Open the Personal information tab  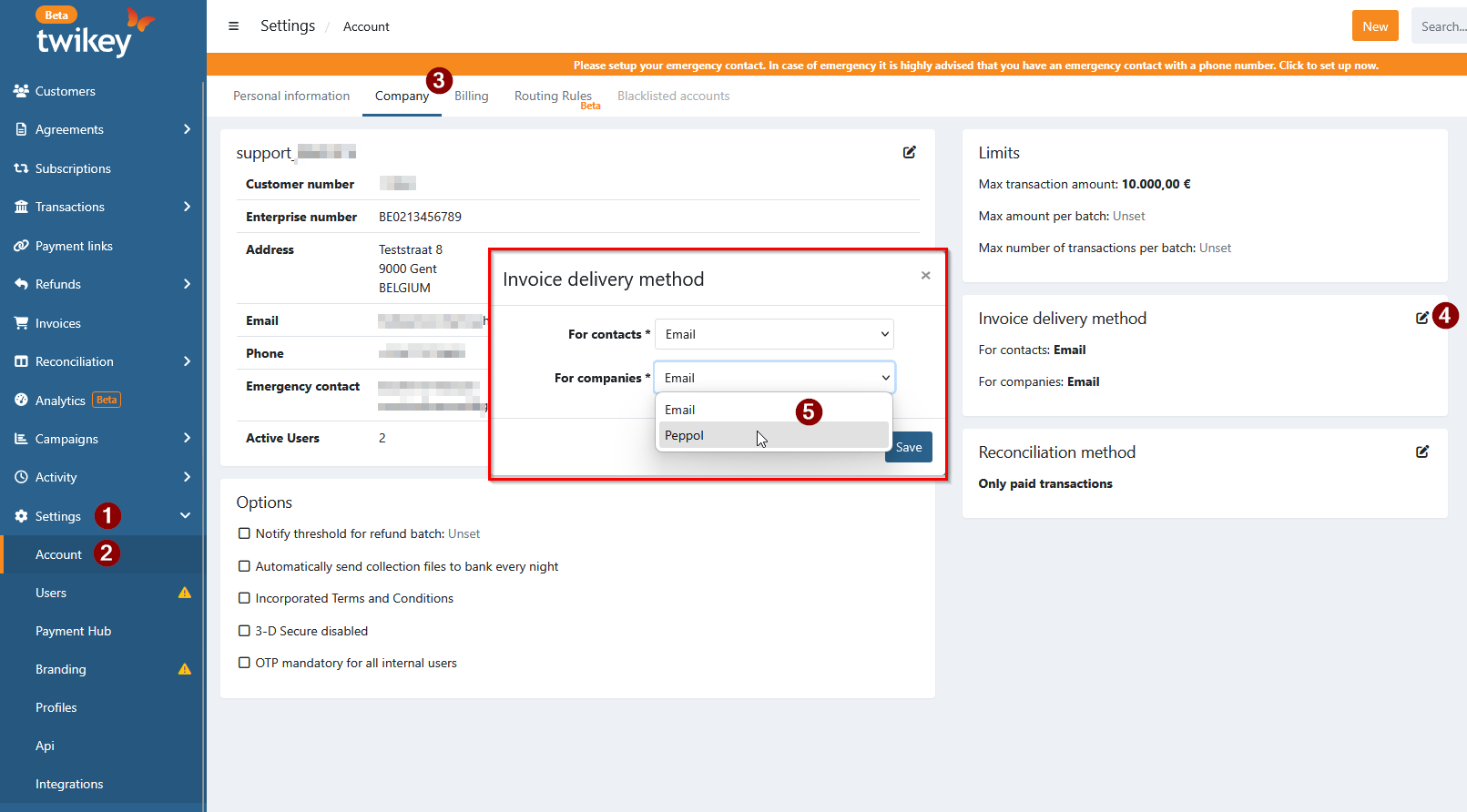[x=291, y=96]
